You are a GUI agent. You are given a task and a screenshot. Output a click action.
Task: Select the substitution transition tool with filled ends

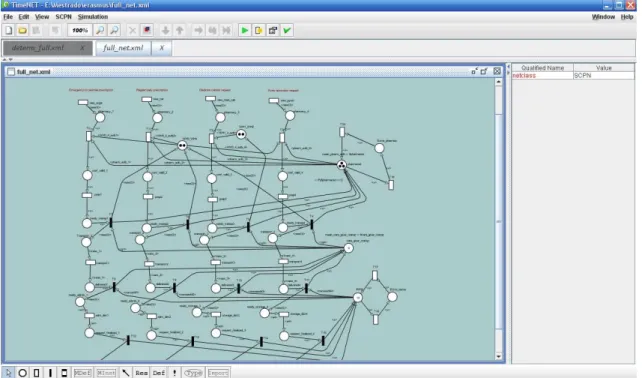pyautogui.click(x=64, y=373)
